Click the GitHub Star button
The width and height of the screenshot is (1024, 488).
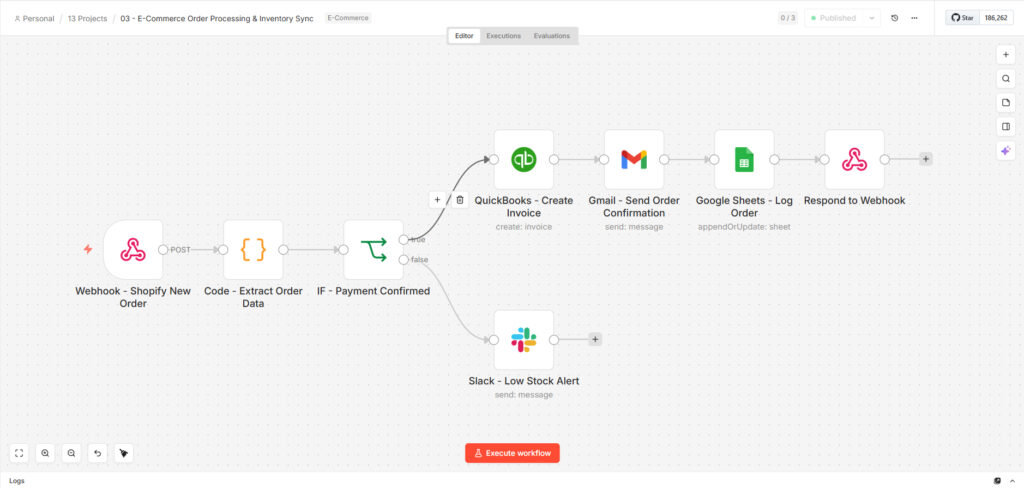click(x=963, y=18)
